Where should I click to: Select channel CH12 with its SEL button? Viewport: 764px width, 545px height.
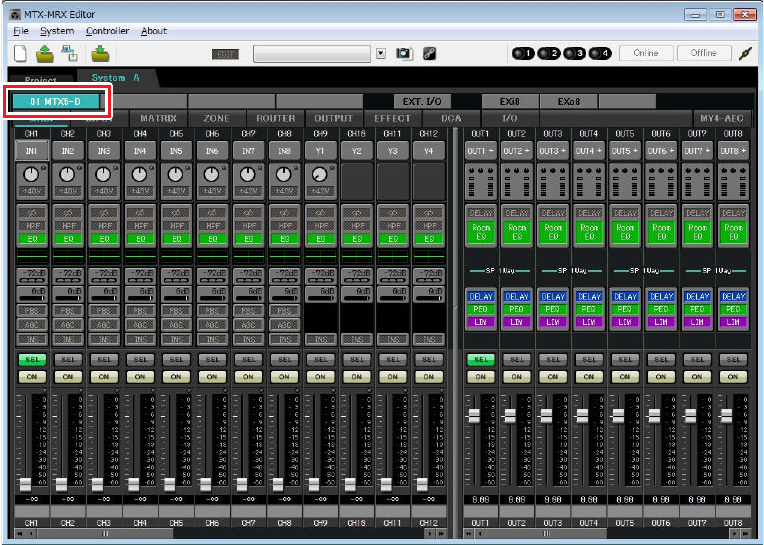point(429,359)
